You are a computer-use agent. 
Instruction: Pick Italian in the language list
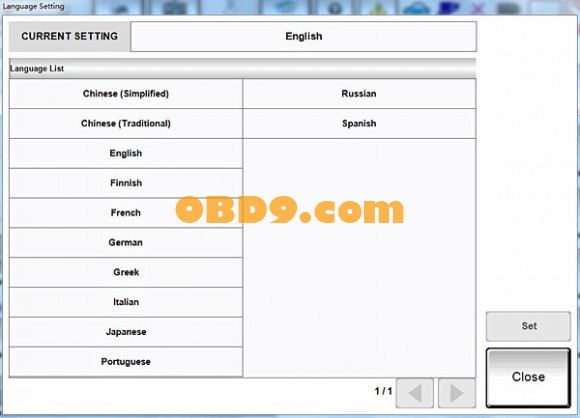pyautogui.click(x=126, y=302)
